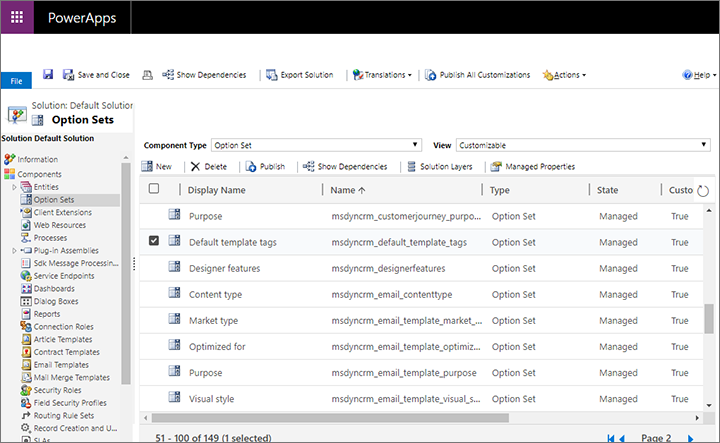
Task: Click the Market type row icon
Action: (x=174, y=319)
